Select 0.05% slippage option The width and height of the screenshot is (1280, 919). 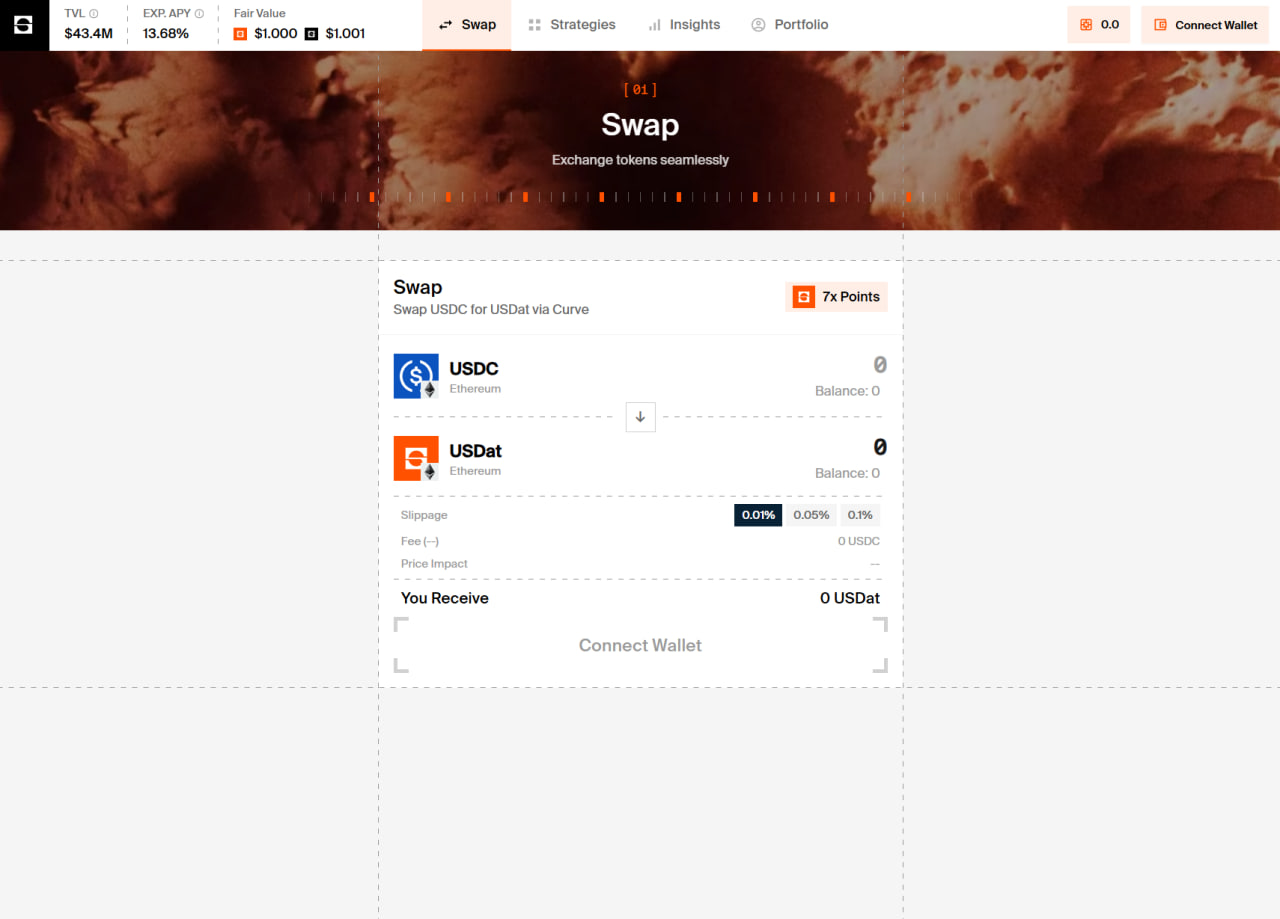[811, 515]
